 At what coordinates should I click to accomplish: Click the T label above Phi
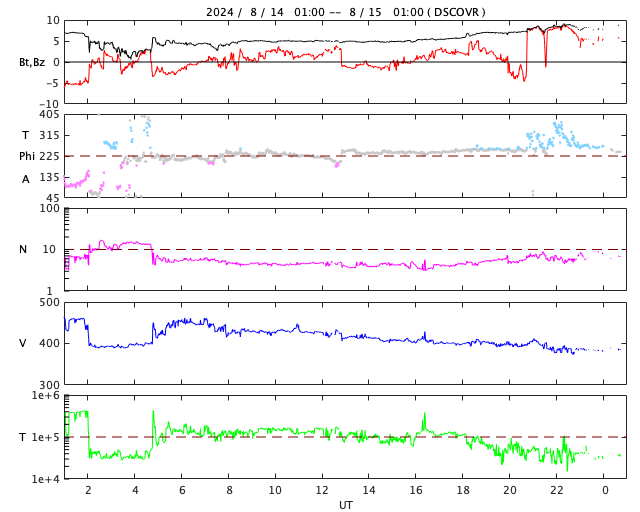(x=25, y=135)
